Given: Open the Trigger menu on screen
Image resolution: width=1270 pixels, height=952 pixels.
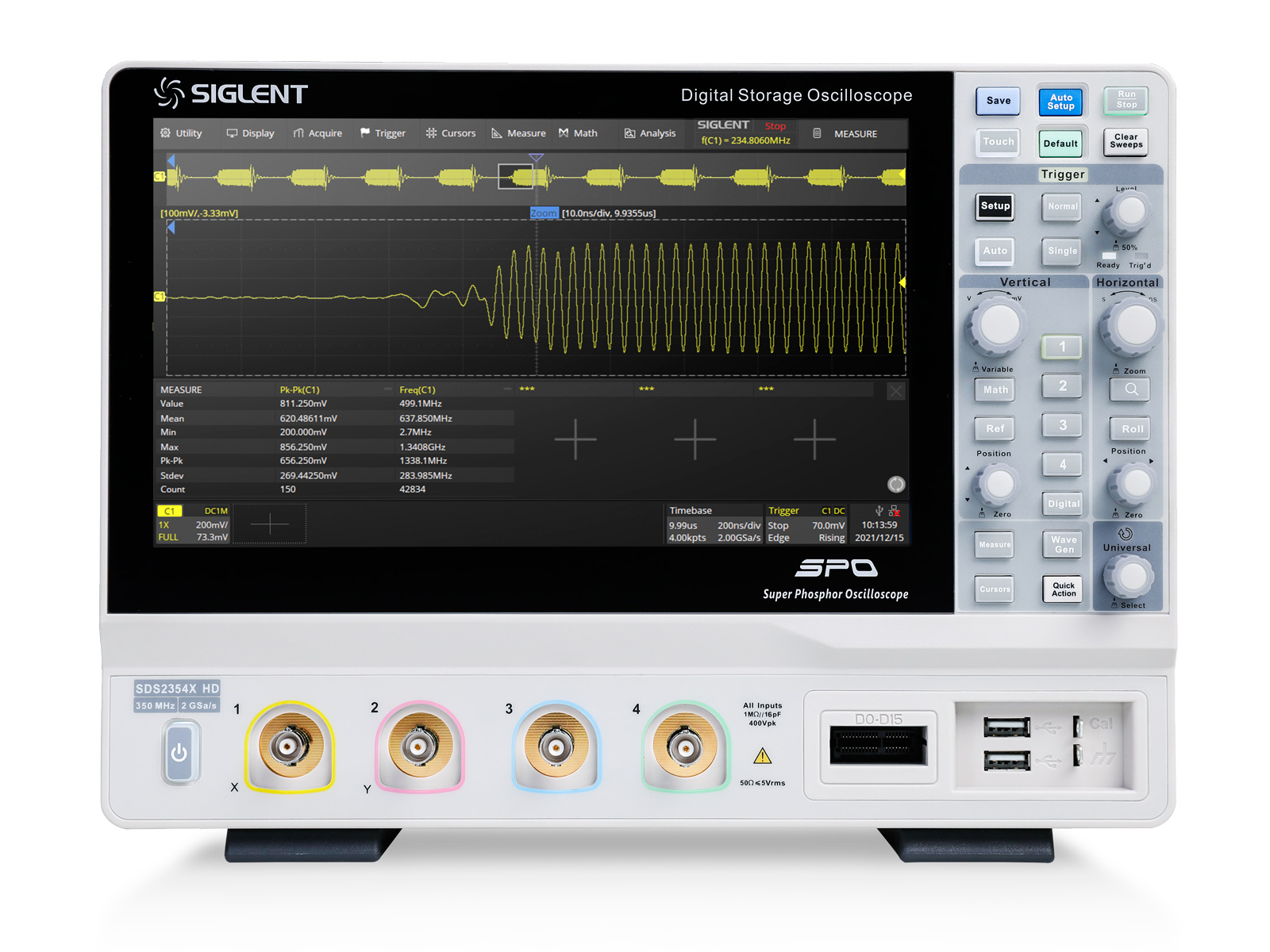Looking at the screenshot, I should point(383,133).
